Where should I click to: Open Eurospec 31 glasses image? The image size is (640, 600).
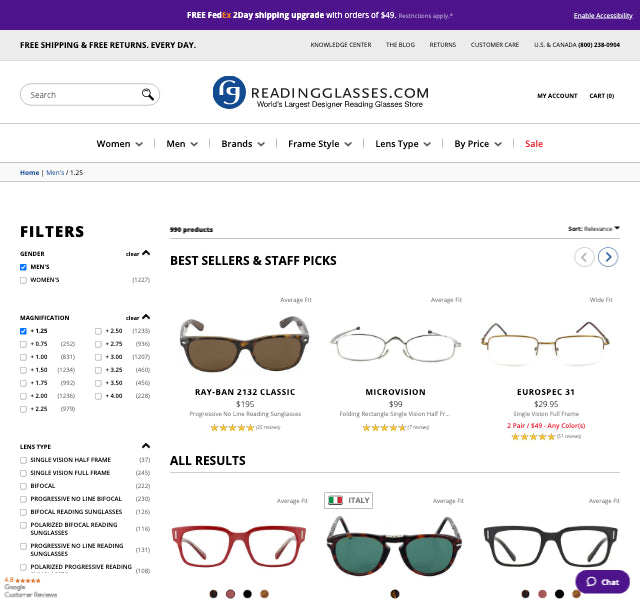point(545,342)
